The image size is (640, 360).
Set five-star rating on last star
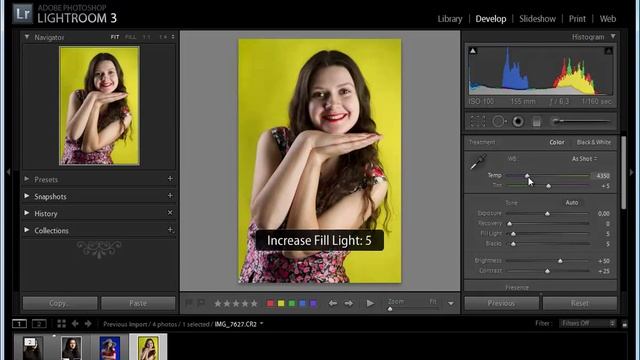pos(254,303)
